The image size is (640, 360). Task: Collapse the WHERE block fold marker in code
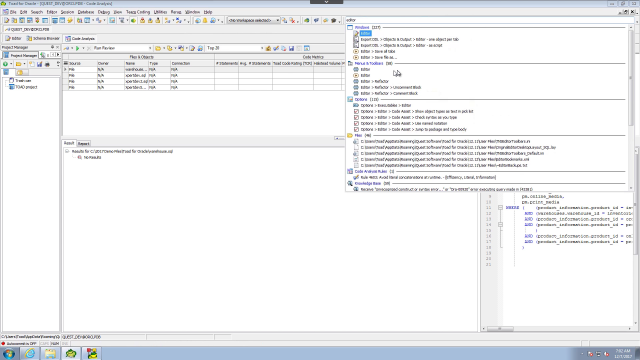point(500,208)
